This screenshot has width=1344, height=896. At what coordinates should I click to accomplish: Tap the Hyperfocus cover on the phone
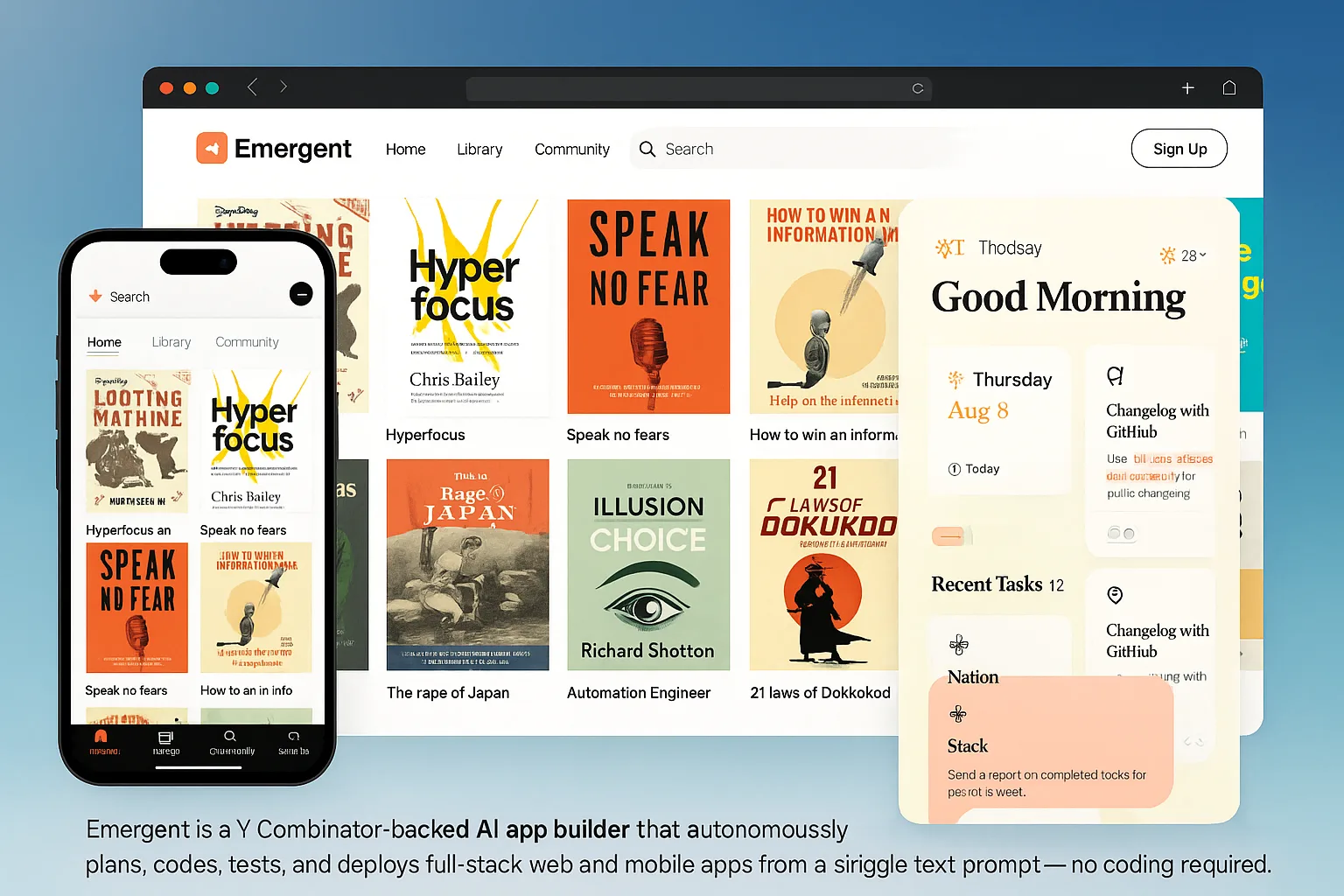pos(255,442)
